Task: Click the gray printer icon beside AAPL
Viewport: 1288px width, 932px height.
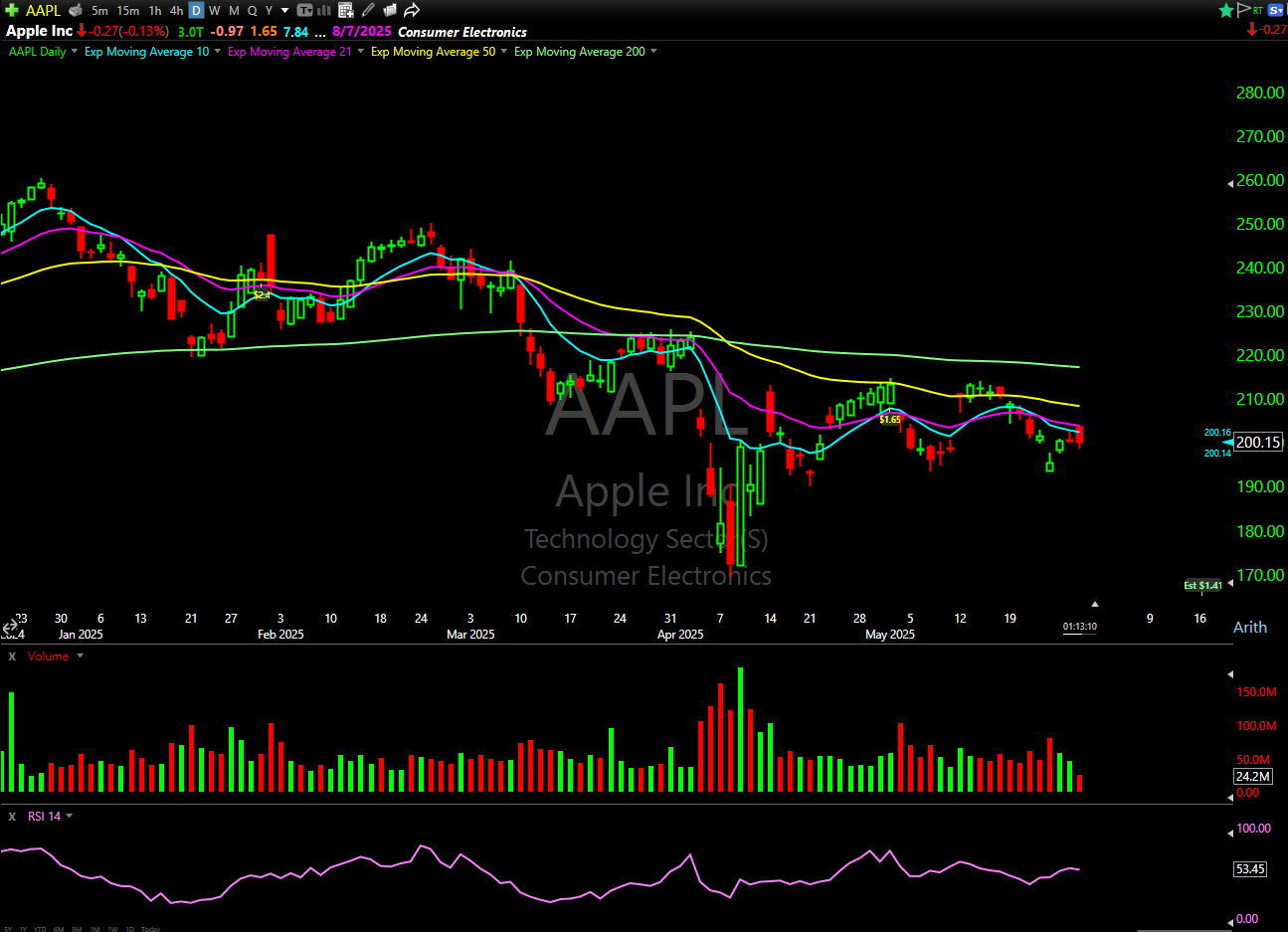Action: (x=76, y=10)
